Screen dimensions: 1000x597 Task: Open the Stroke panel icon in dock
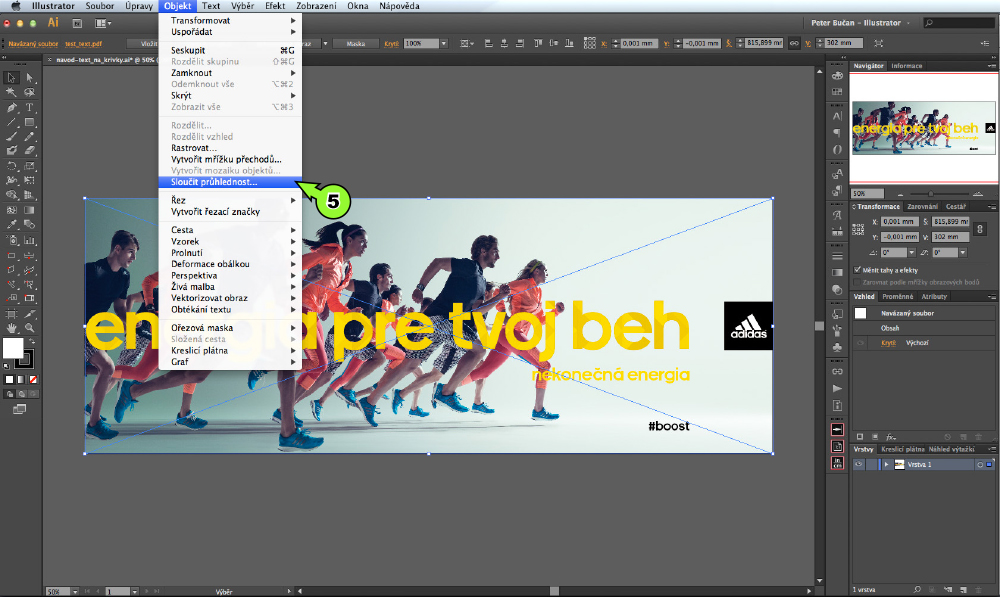837,256
